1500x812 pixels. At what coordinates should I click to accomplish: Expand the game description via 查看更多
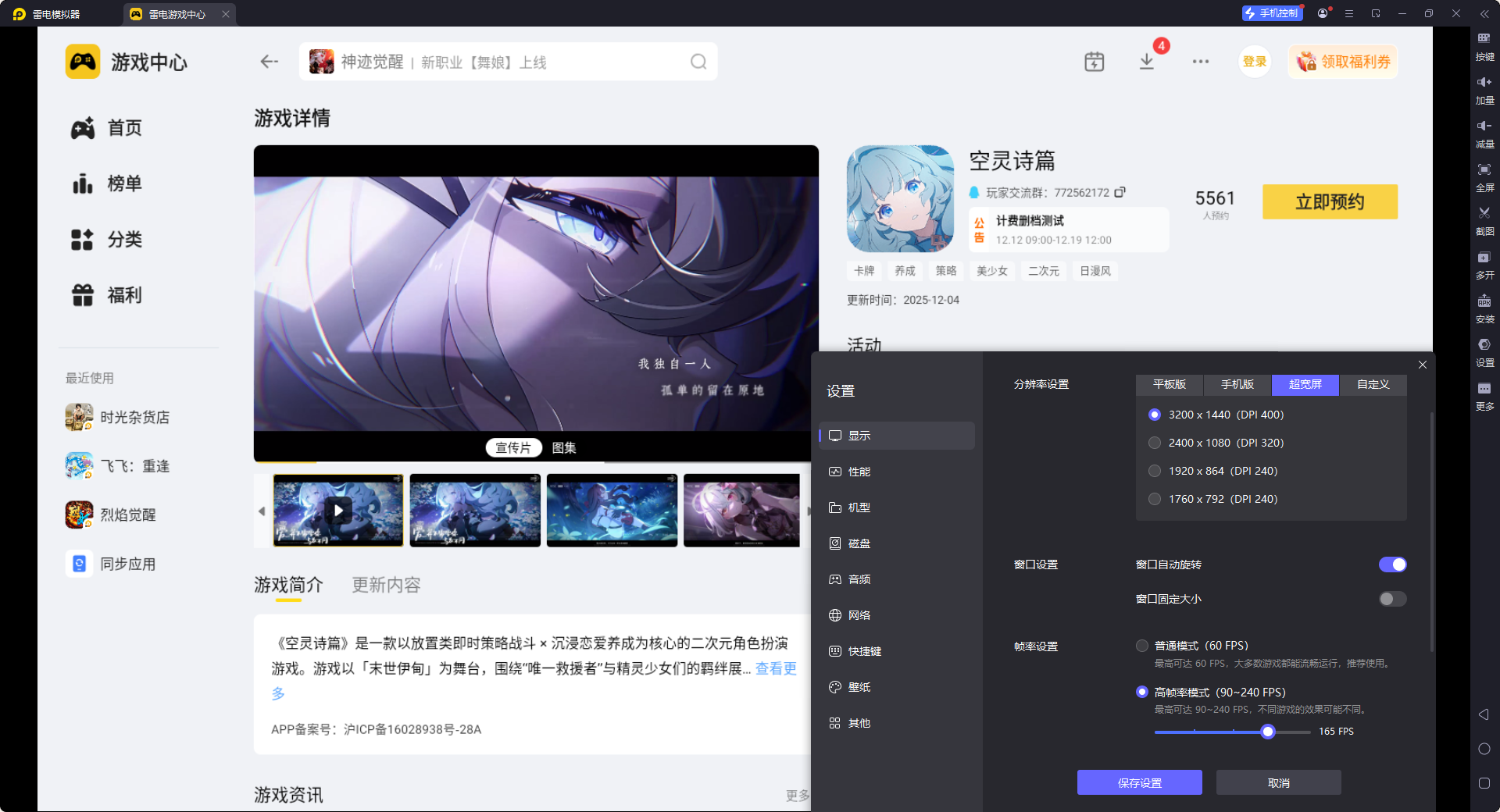775,669
